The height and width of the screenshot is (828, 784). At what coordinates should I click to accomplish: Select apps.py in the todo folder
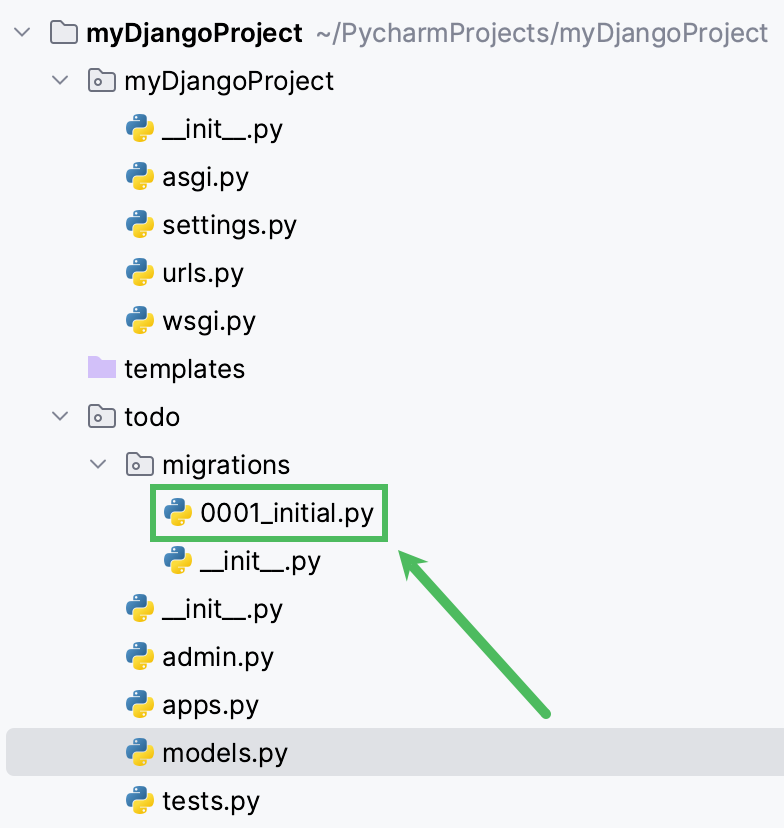(211, 705)
